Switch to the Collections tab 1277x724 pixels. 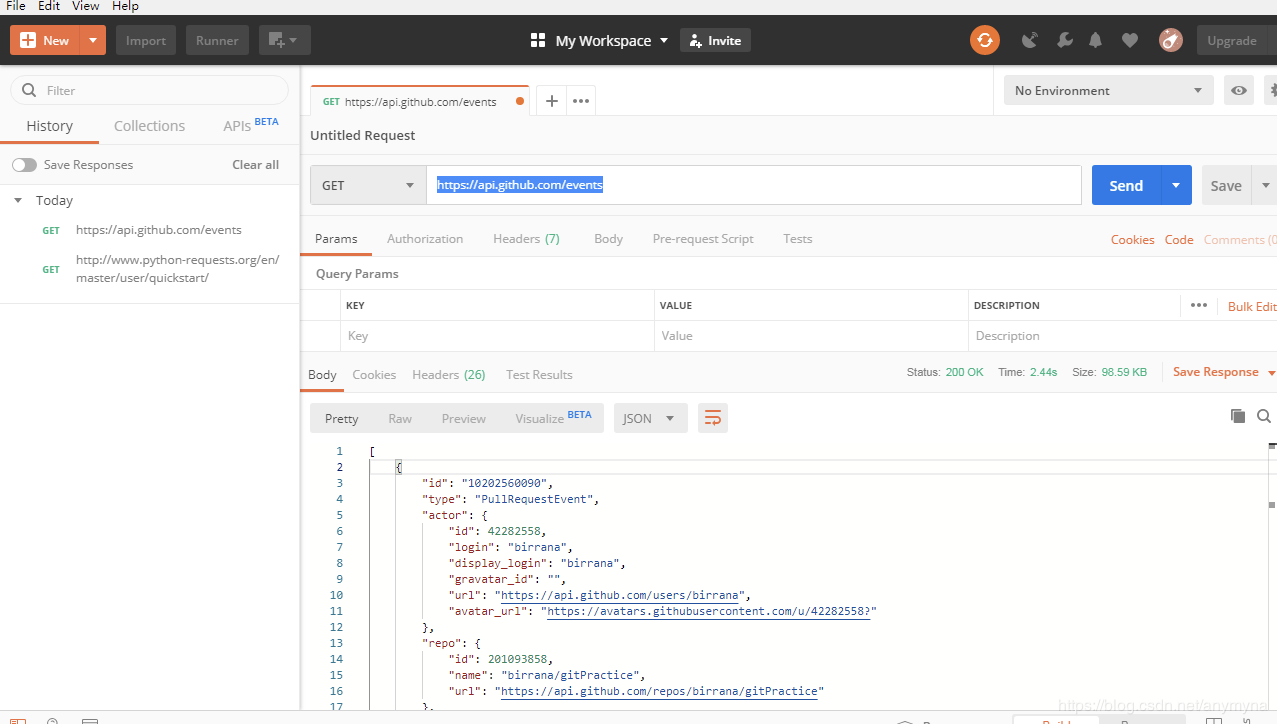pos(149,126)
